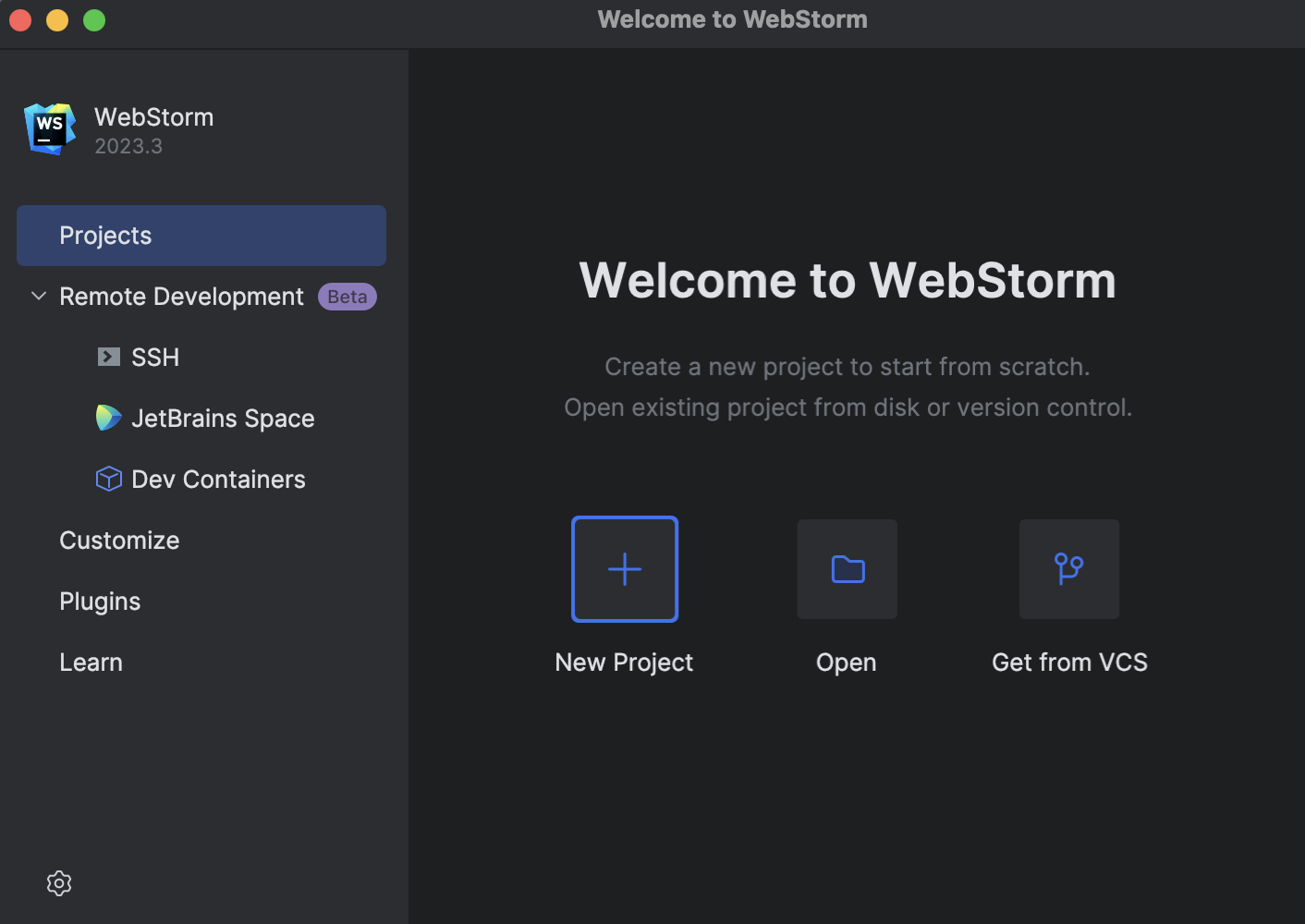Open SSH remote development option
The height and width of the screenshot is (924, 1305).
154,357
